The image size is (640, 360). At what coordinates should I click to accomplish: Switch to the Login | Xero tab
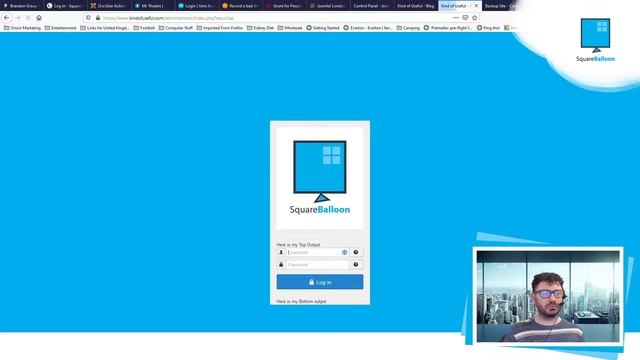[196, 6]
